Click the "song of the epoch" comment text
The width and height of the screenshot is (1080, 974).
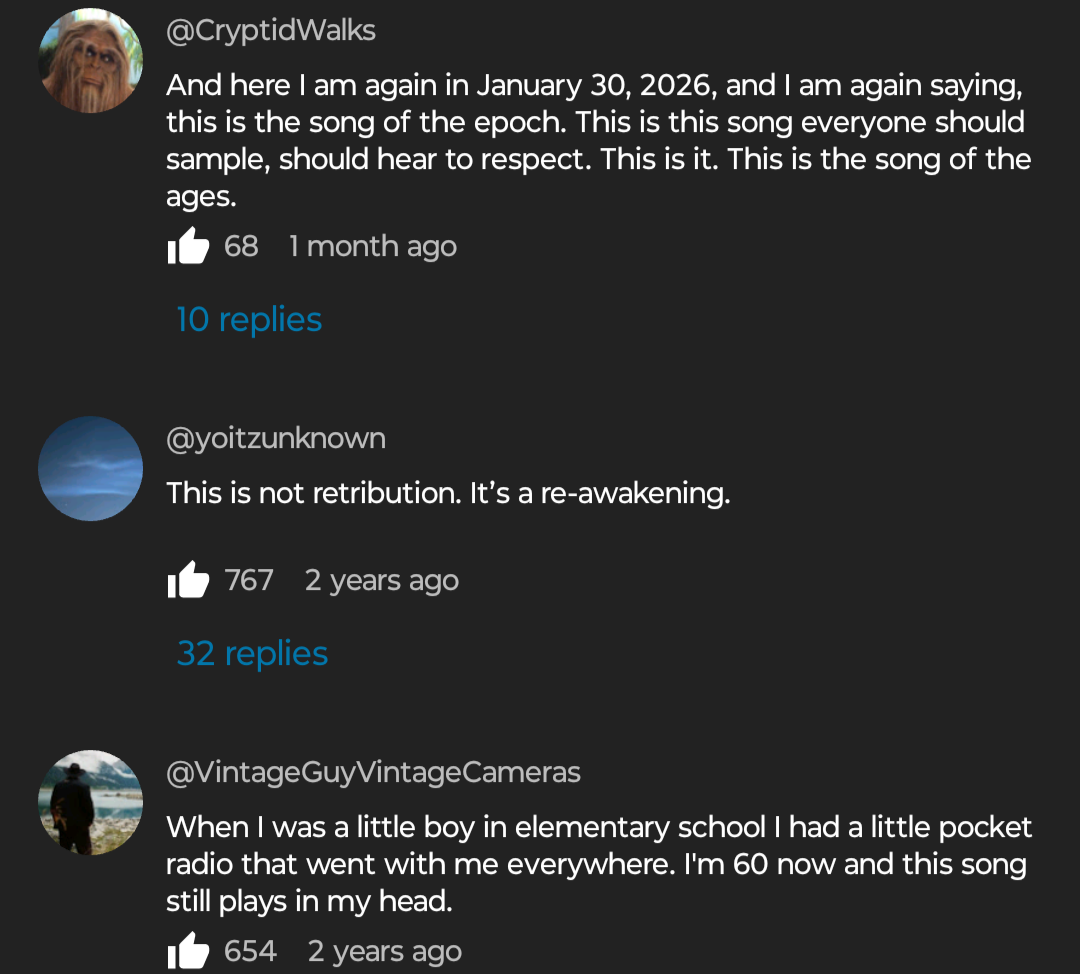pos(598,140)
